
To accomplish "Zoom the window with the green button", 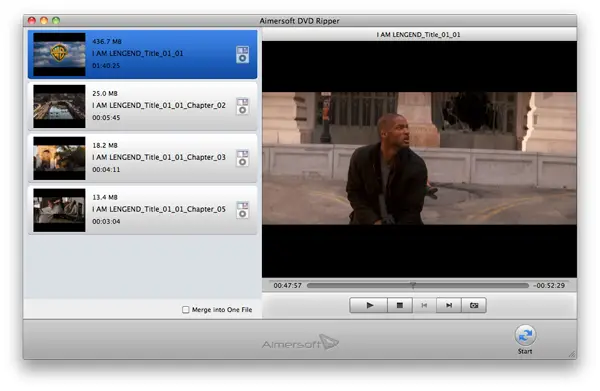I will tap(56, 21).
